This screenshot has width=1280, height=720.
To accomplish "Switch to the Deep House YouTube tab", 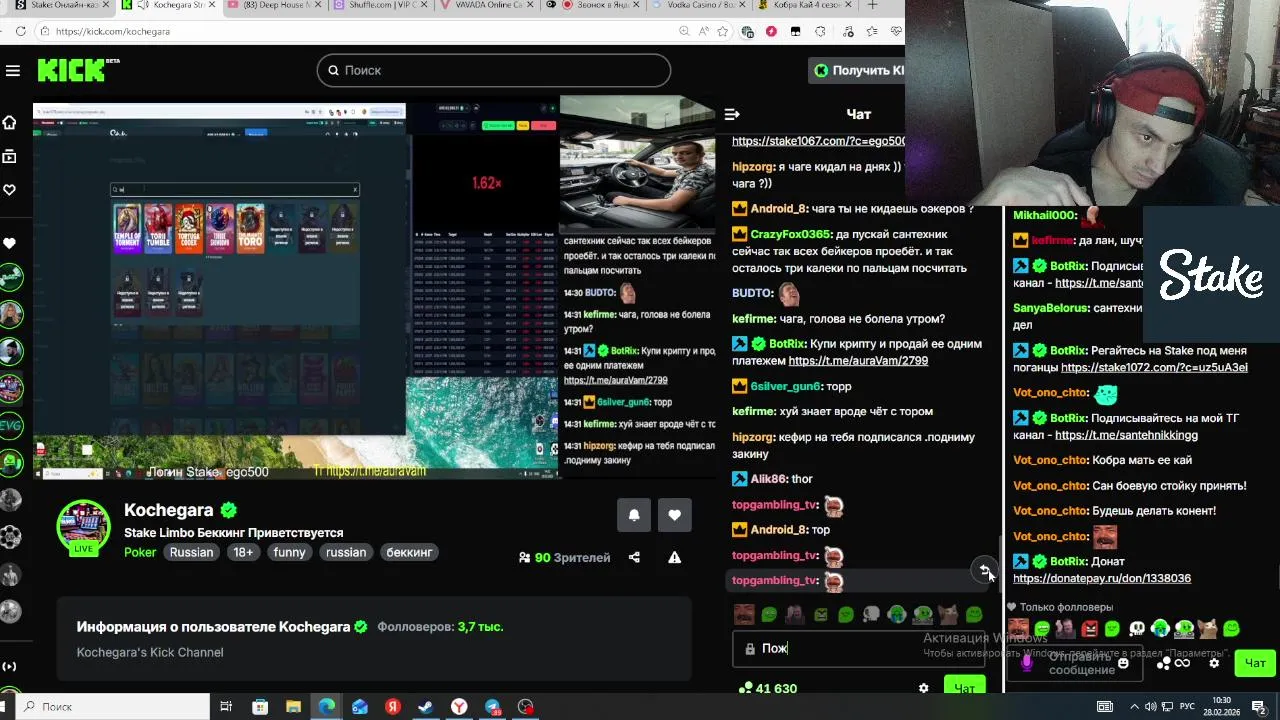I will coord(270,5).
